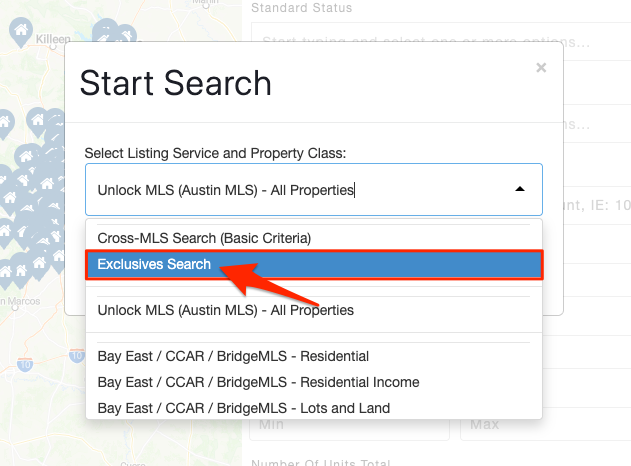
Task: Open the Standard Status input field
Action: click(441, 41)
